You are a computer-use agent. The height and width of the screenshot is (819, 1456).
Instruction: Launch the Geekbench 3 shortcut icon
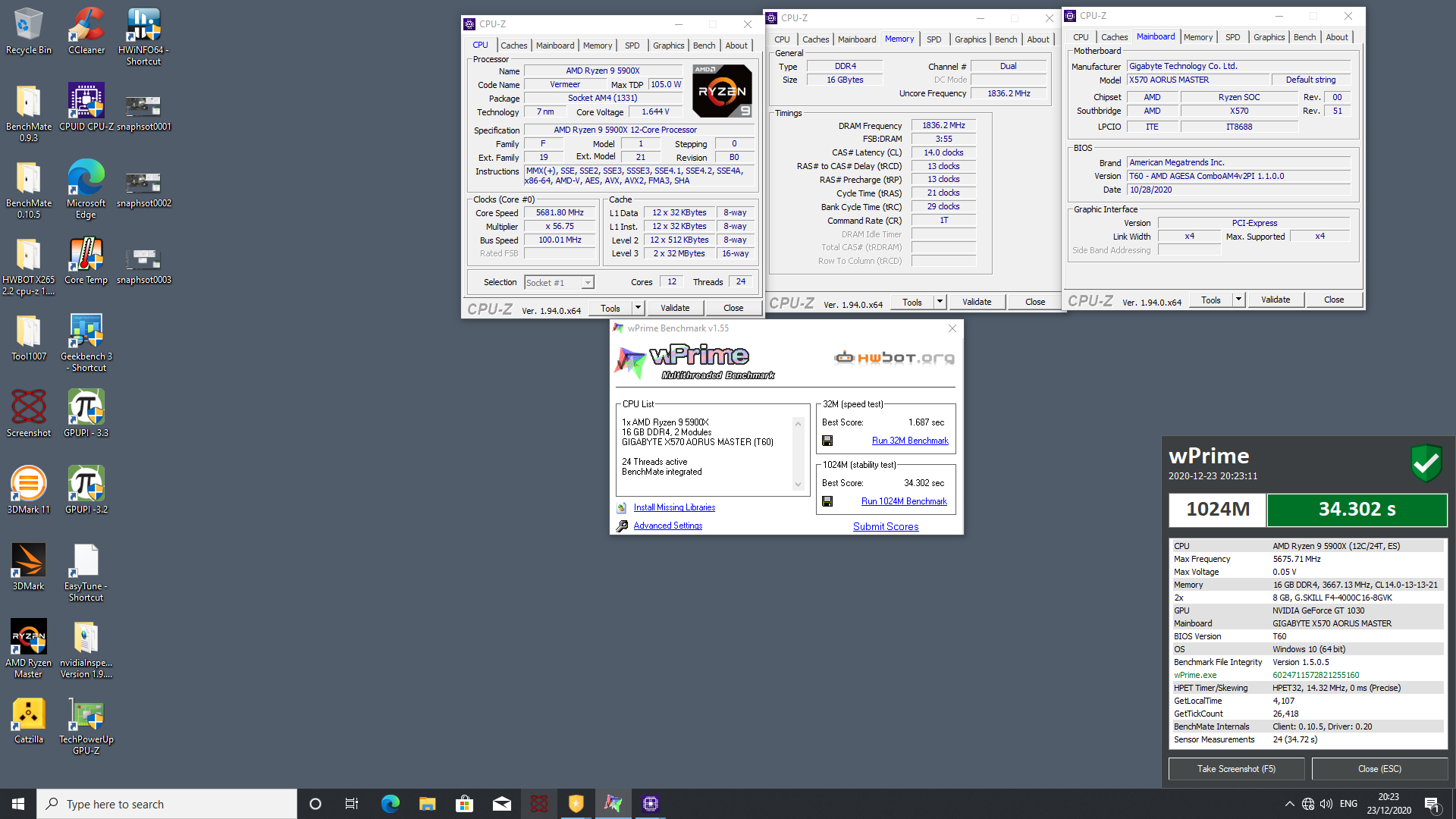pyautogui.click(x=86, y=342)
